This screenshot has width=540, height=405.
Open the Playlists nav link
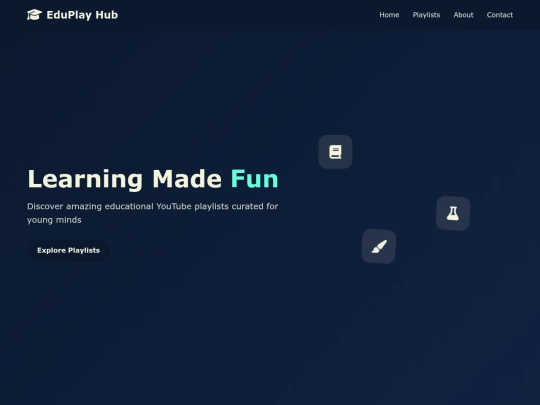pyautogui.click(x=426, y=15)
